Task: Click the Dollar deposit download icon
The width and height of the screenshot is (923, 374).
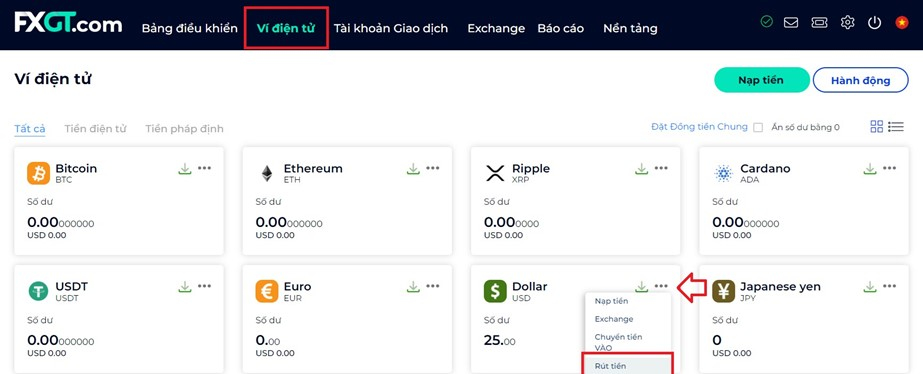Action: coord(642,287)
